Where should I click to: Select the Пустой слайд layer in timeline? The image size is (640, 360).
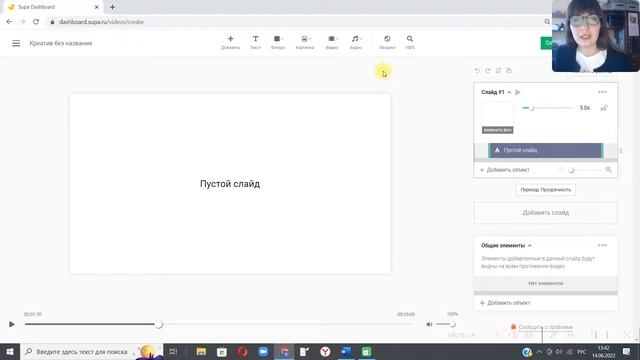point(545,150)
